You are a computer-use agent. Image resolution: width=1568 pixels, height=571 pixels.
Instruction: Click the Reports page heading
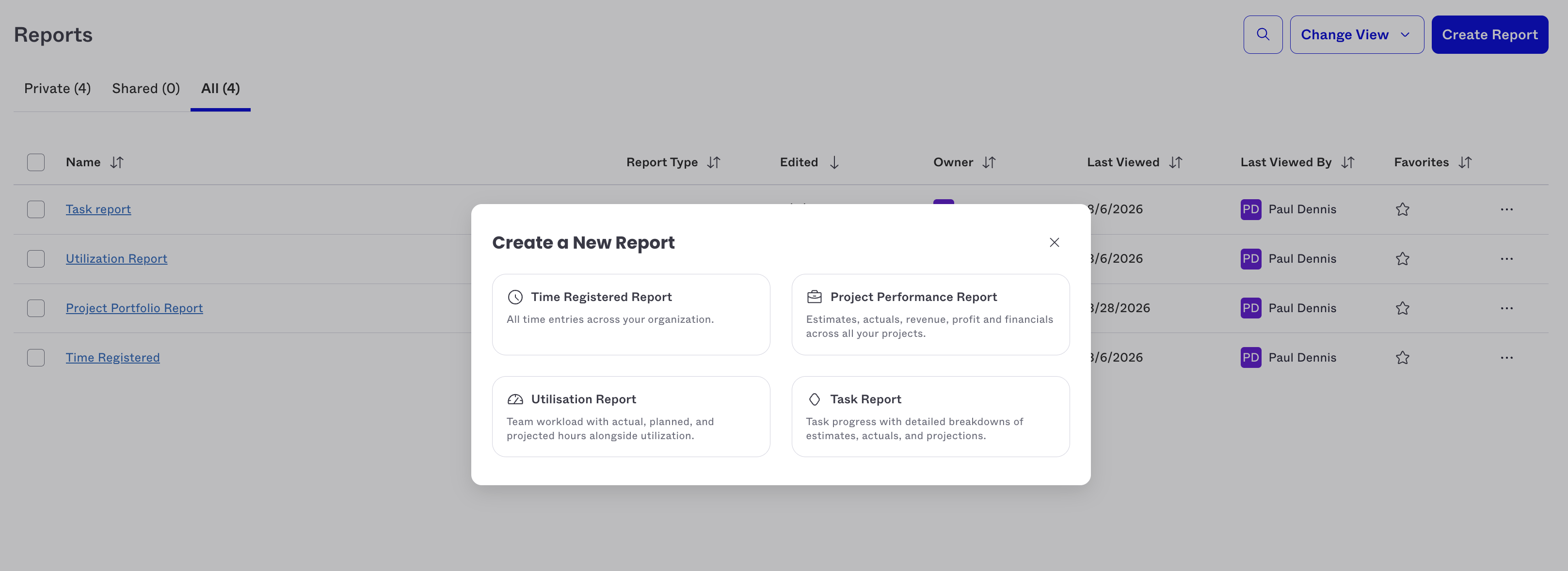[x=53, y=35]
